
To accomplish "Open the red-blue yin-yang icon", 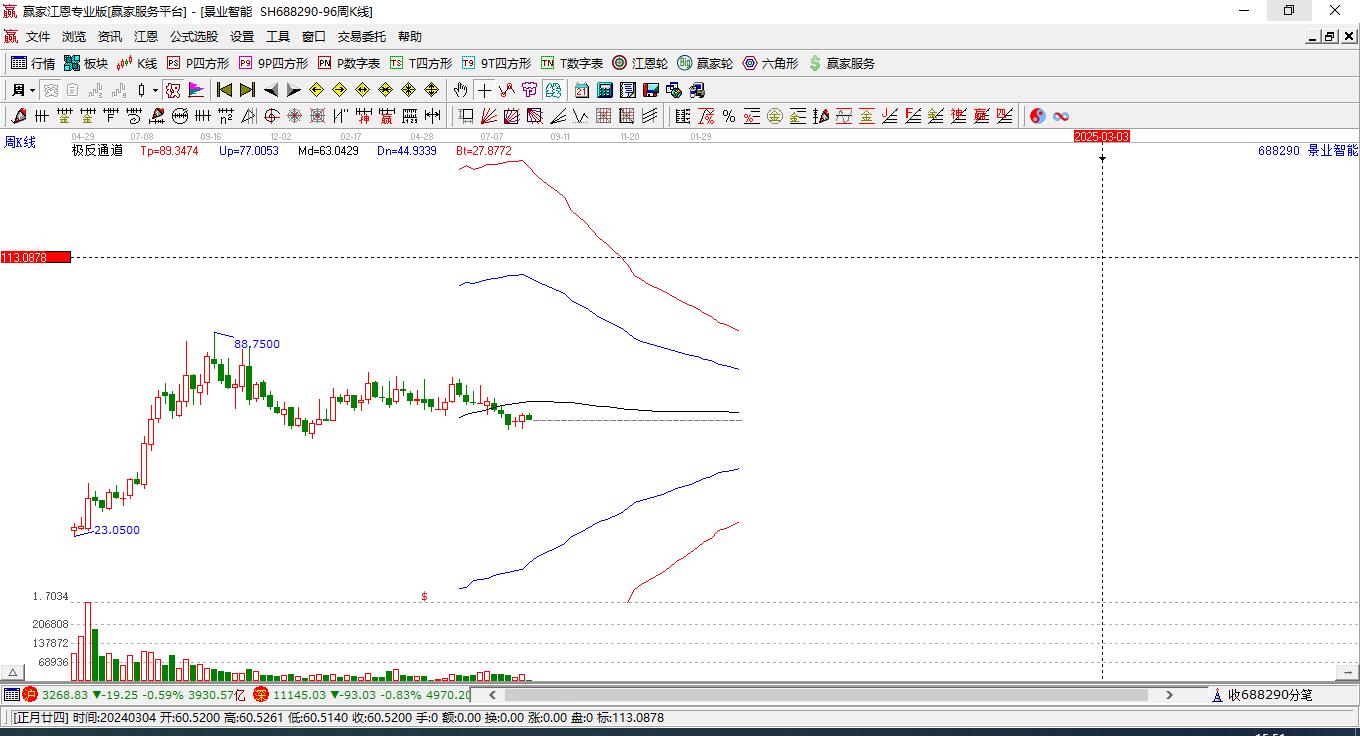I will 1038,116.
